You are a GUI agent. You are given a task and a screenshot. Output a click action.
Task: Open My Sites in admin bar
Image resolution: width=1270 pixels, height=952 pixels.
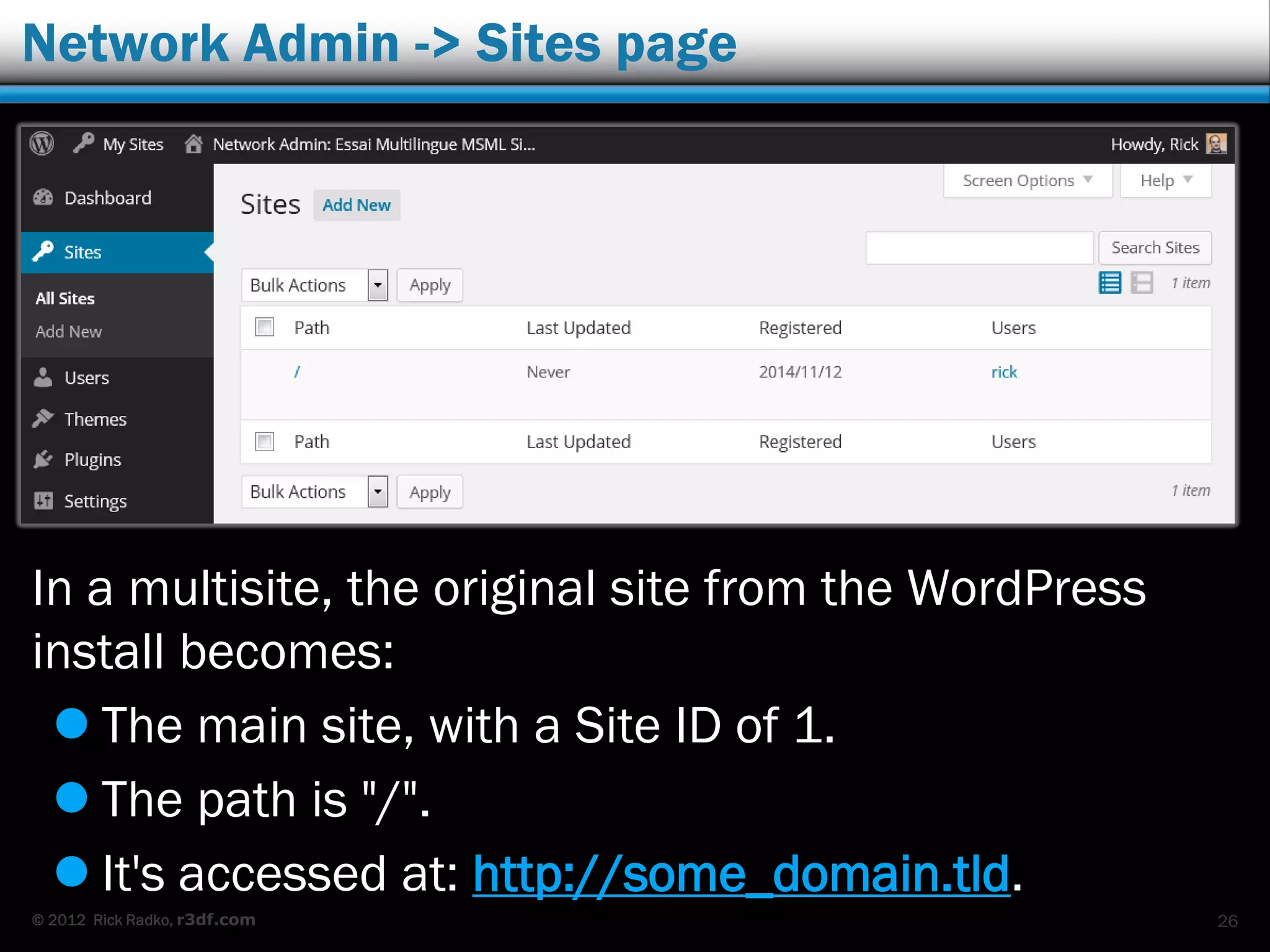(133, 144)
